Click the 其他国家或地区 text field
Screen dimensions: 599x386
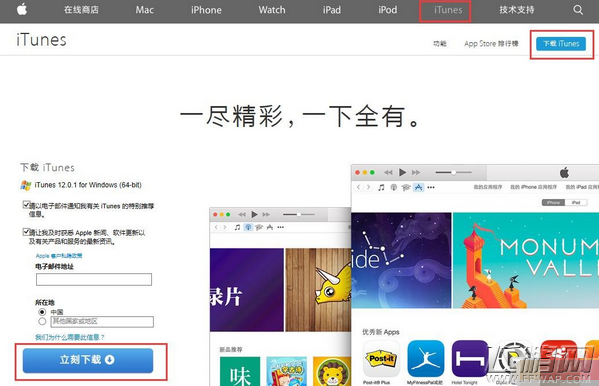point(102,322)
